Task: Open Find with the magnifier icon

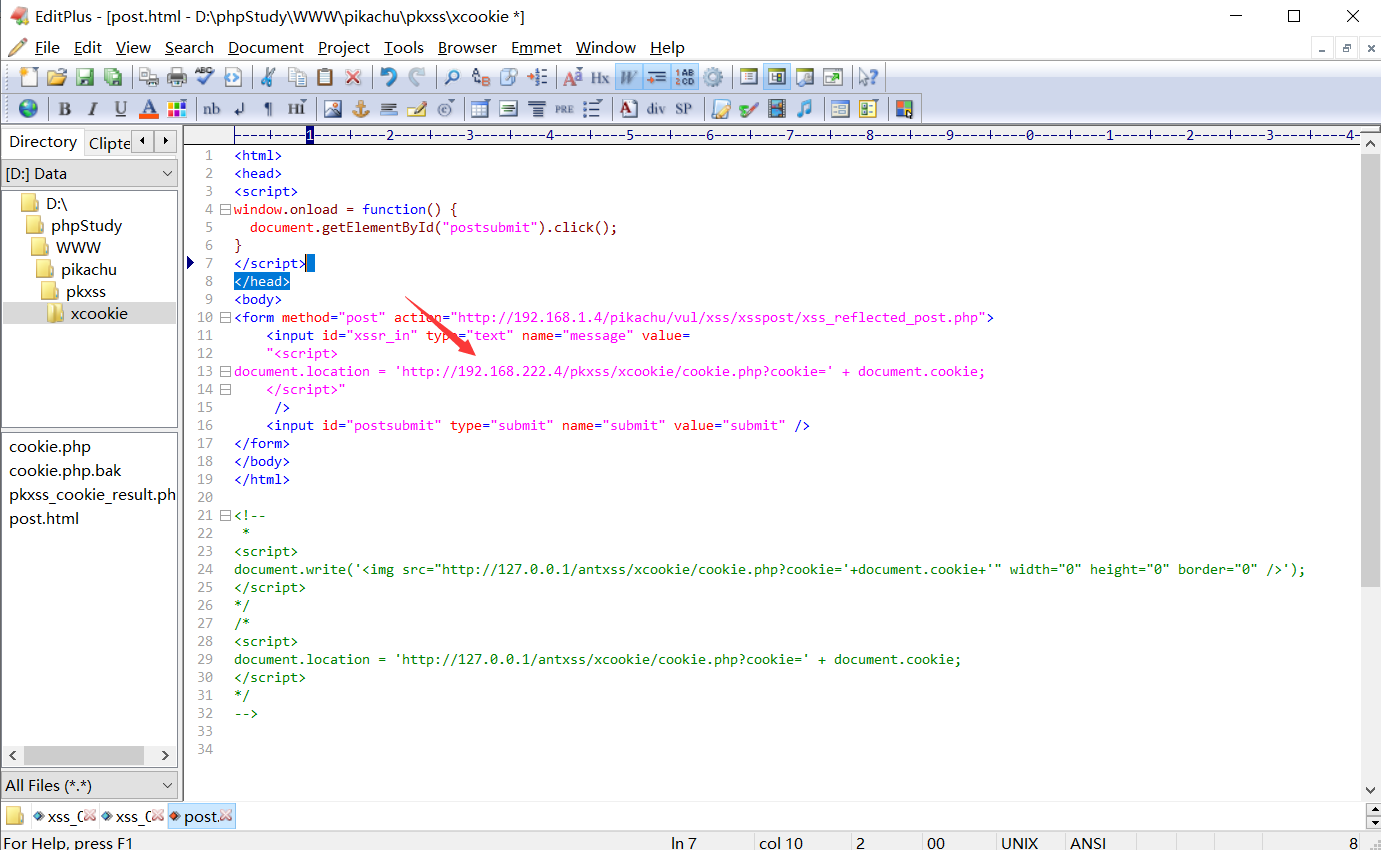Action: click(x=453, y=77)
